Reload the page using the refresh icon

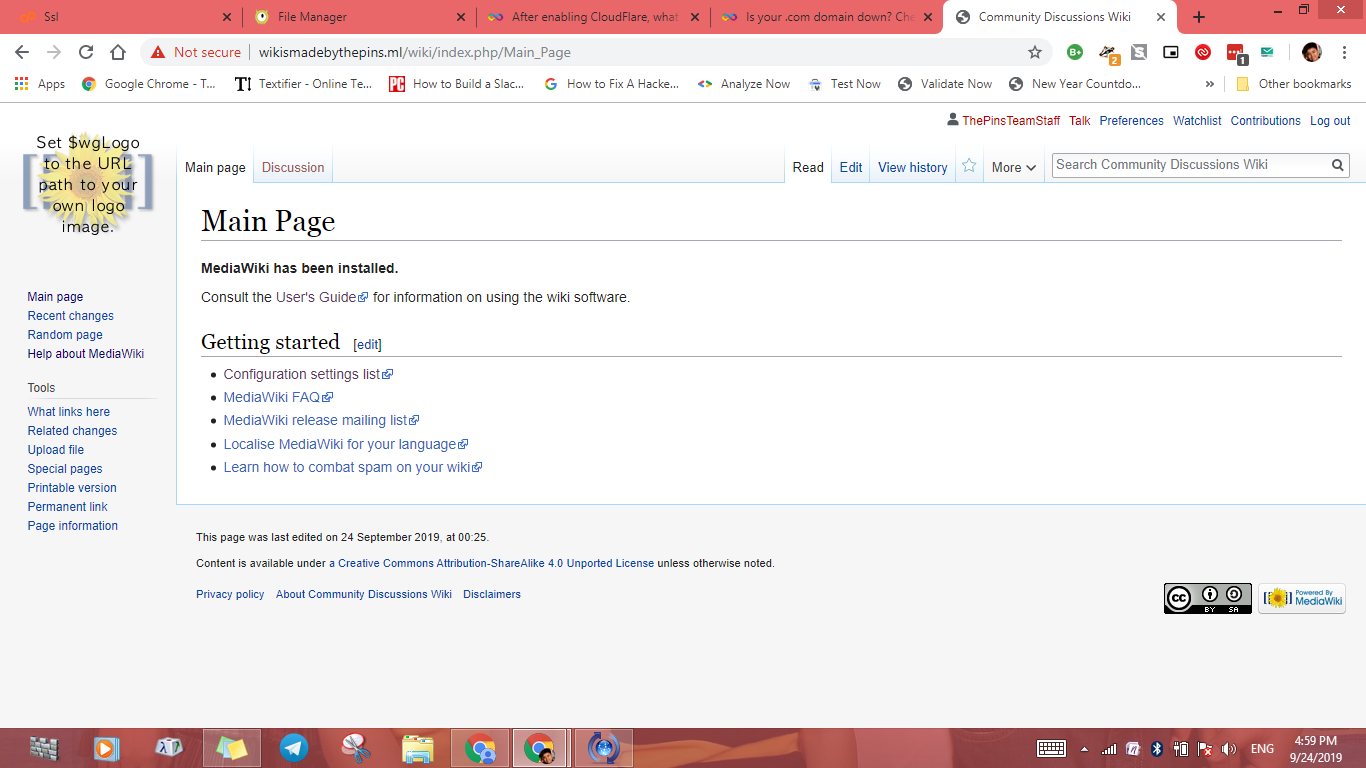[x=86, y=52]
